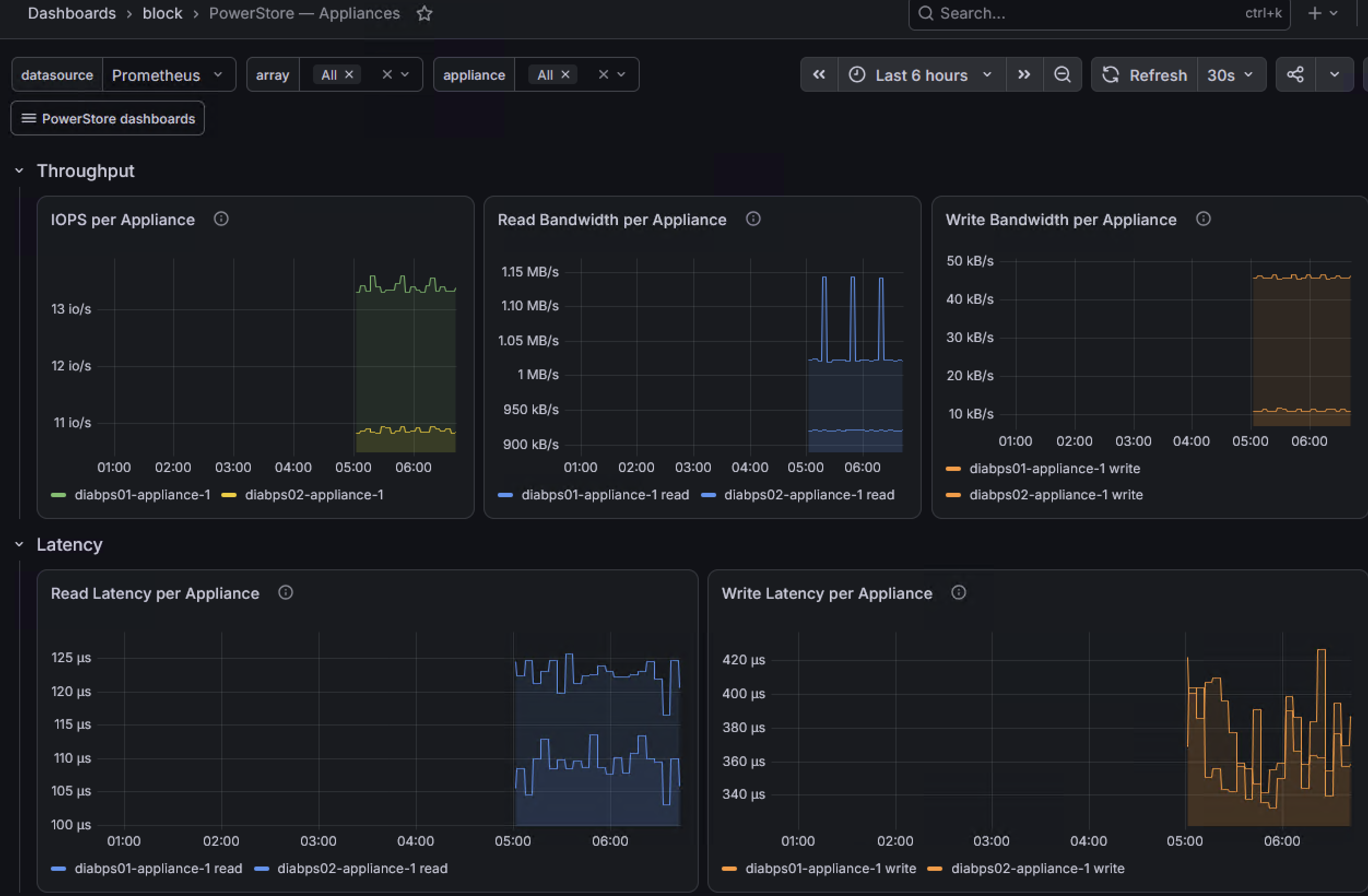Click the array variable label

pyautogui.click(x=273, y=75)
